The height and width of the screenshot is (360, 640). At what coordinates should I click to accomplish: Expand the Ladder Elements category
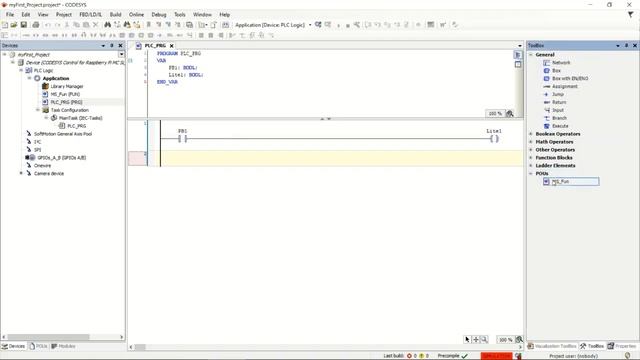point(531,166)
